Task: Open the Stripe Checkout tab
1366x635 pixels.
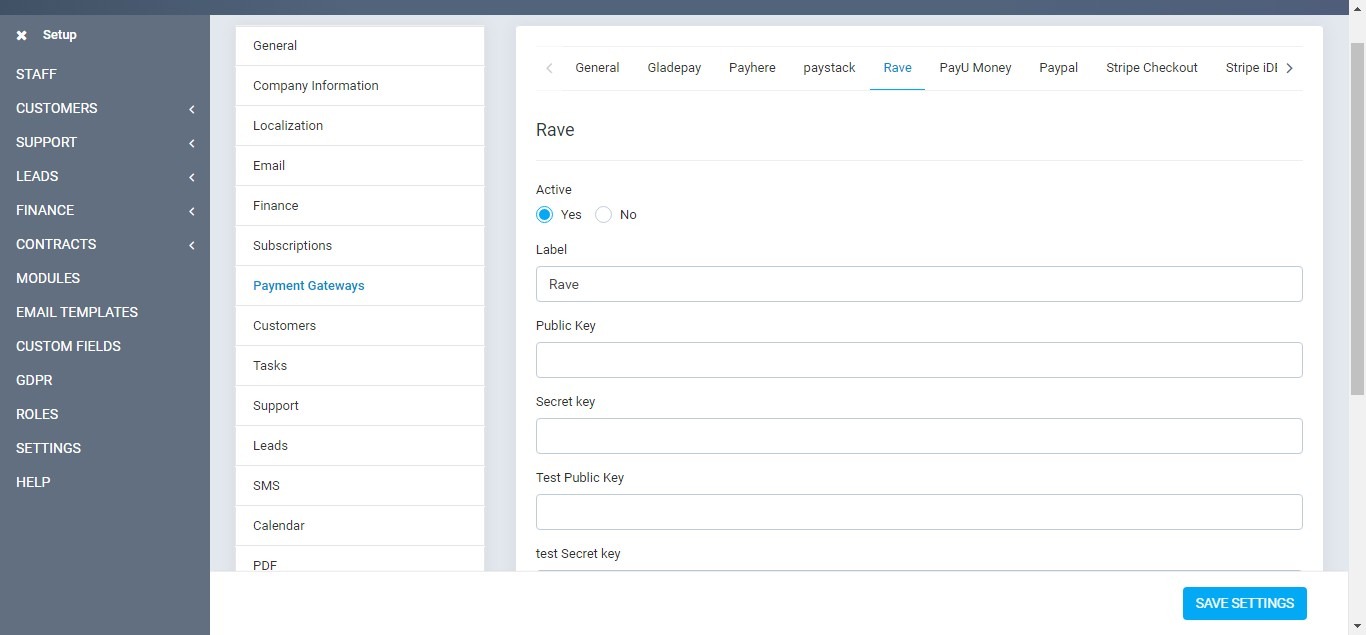Action: click(x=1151, y=67)
